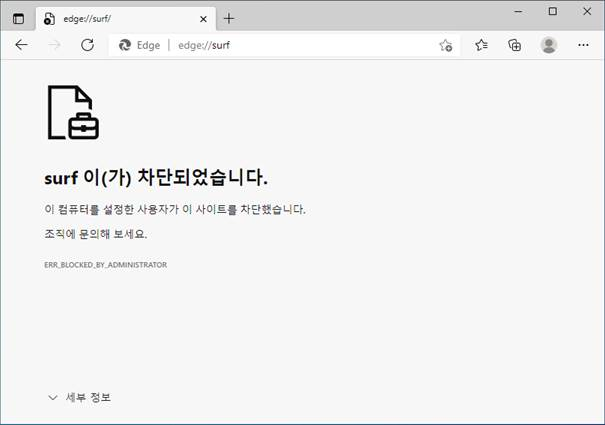Reload the current page
This screenshot has height=425, width=605.
tap(88, 45)
